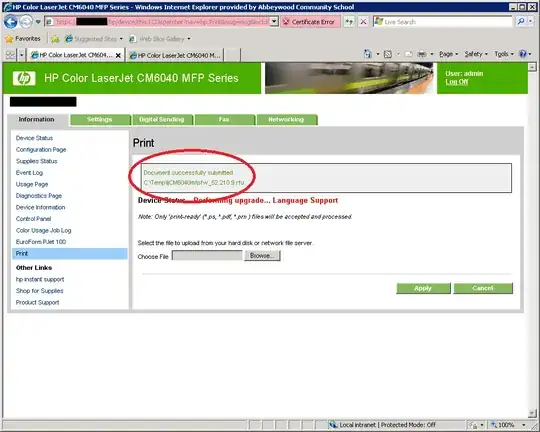Screen dimensions: 540x432
Task: Open the Networking tab
Action: point(286,120)
